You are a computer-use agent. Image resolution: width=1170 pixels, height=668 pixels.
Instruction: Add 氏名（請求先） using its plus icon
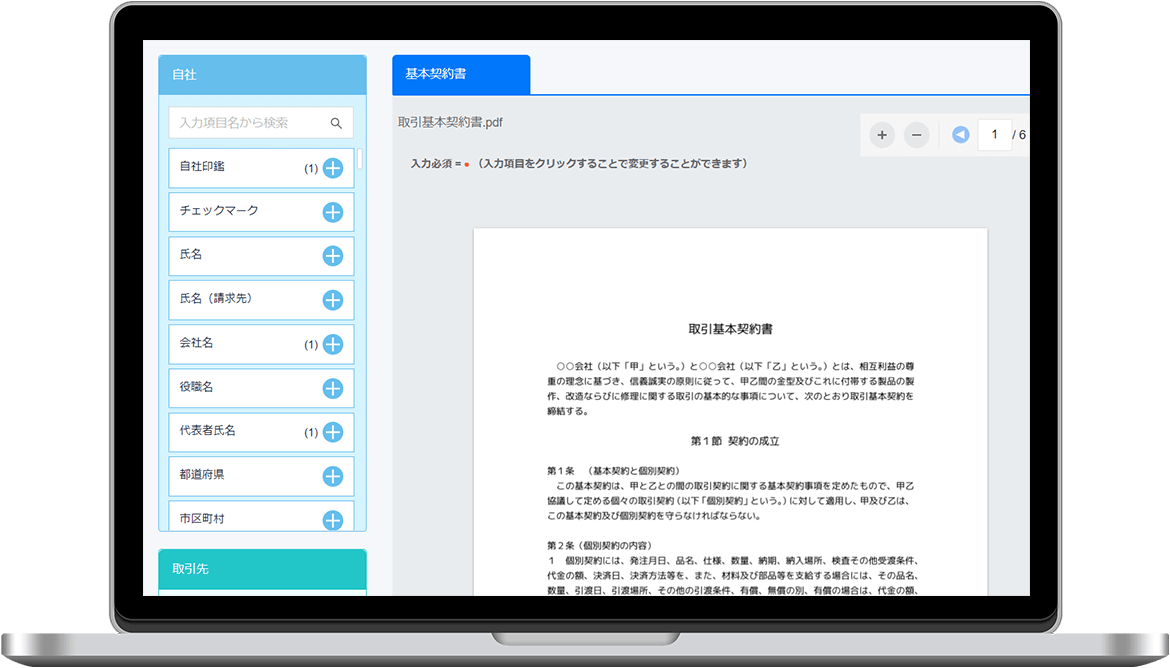(333, 300)
